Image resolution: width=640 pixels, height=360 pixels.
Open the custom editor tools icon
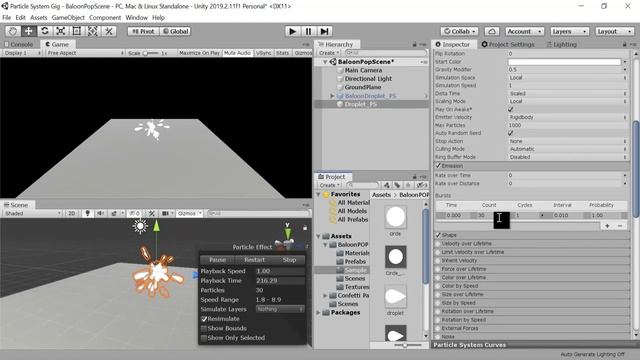109,31
